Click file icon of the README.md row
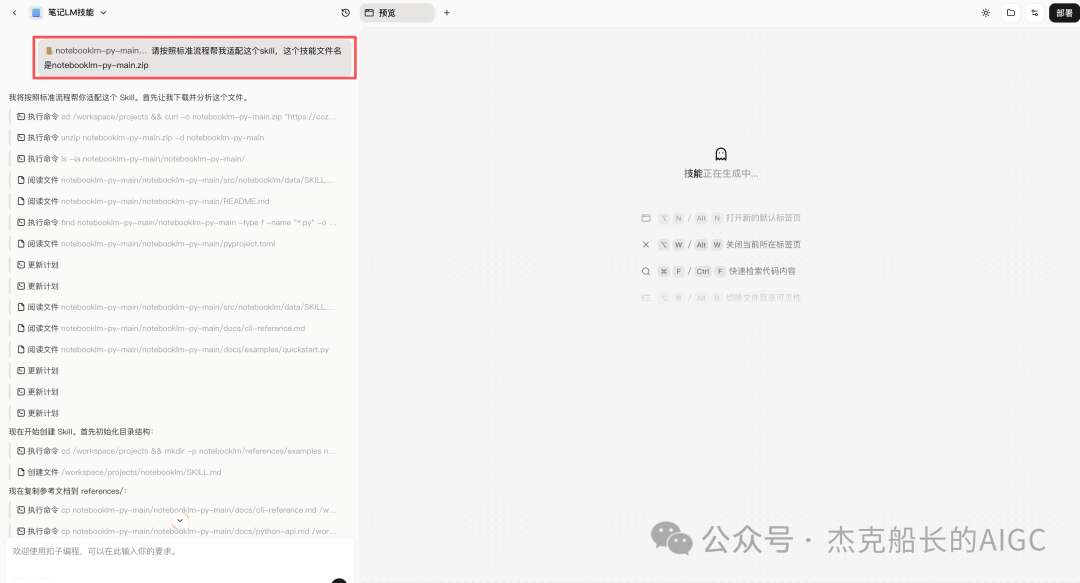 pos(21,201)
